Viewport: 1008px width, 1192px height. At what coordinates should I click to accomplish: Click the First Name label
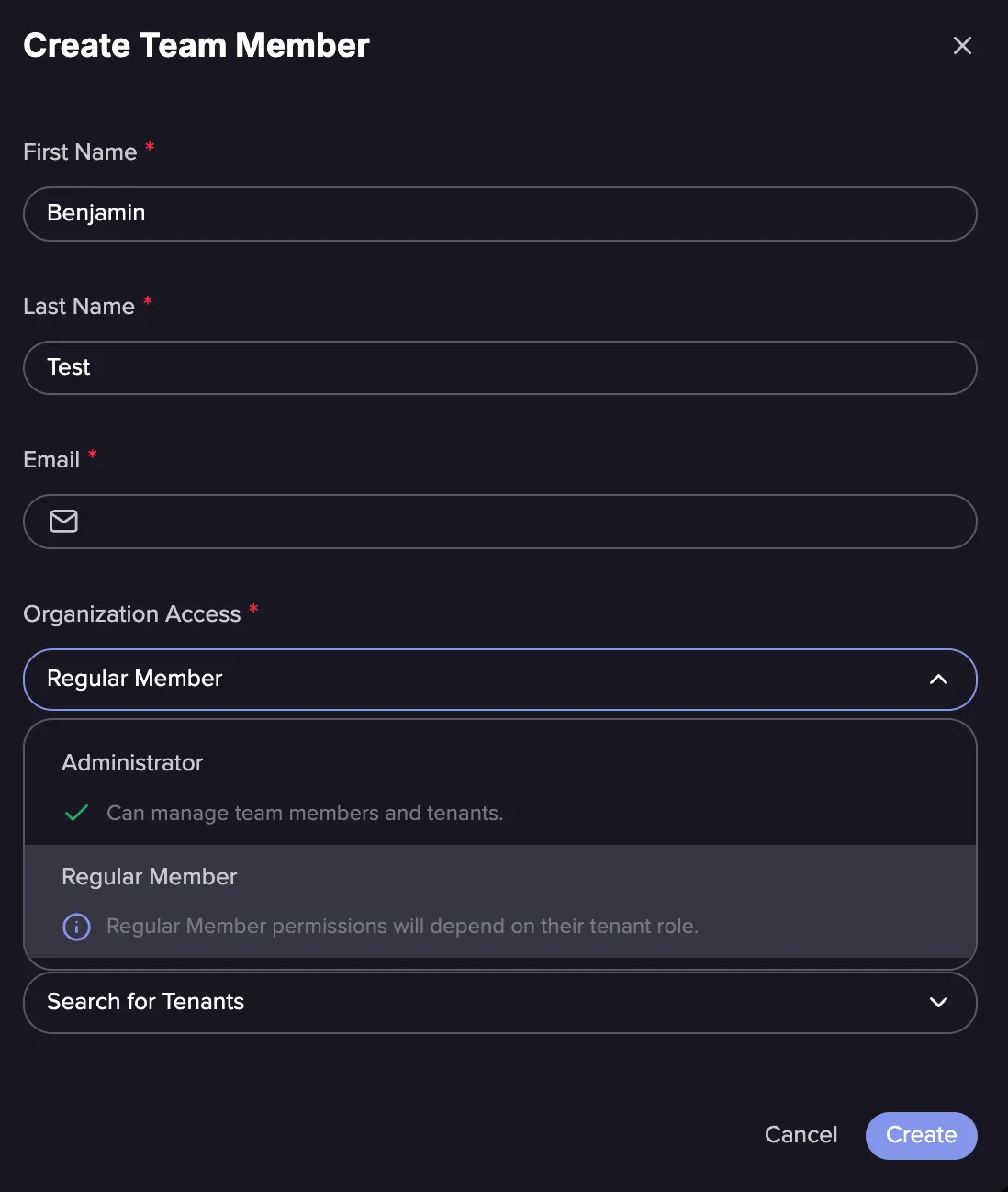(80, 152)
